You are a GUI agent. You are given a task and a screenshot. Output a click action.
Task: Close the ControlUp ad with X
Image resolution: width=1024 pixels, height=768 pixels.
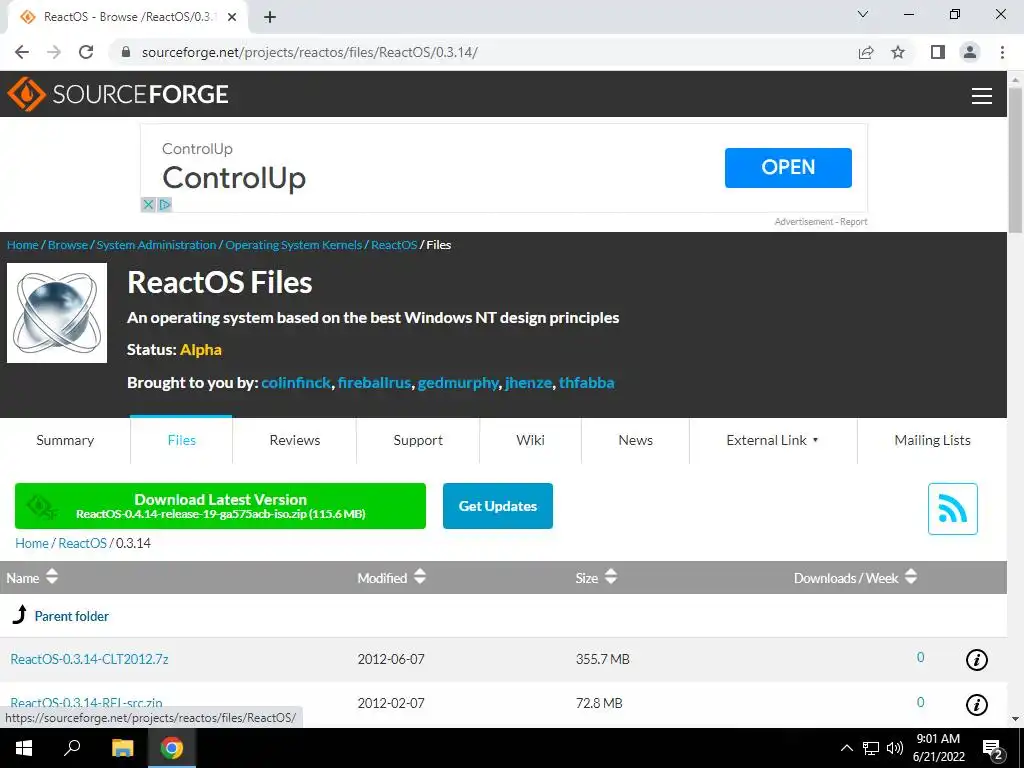[x=148, y=204]
